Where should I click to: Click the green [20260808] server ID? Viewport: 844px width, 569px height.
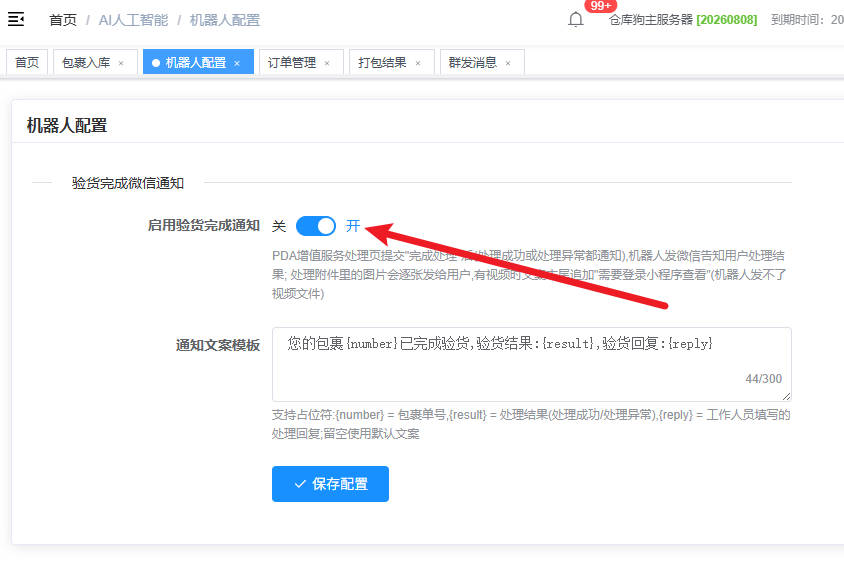[x=727, y=20]
